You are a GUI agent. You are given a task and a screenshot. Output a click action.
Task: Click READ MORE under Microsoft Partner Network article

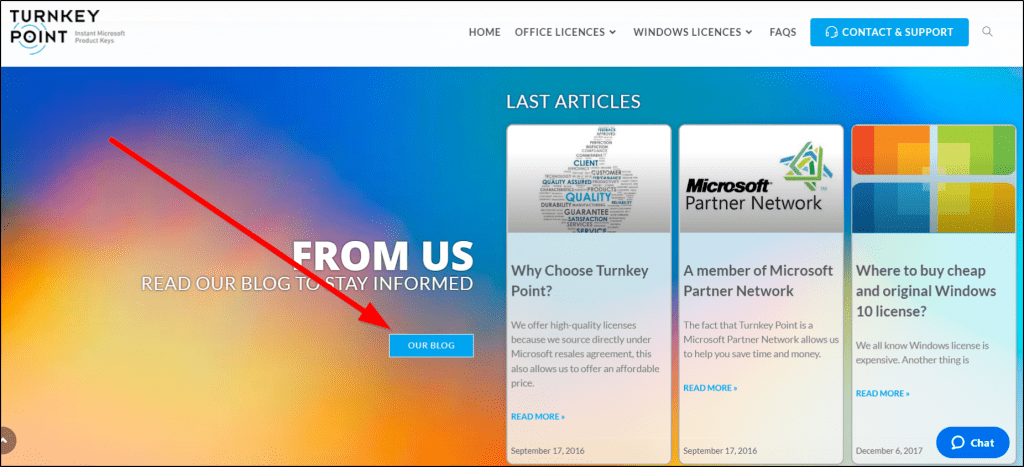(x=710, y=388)
